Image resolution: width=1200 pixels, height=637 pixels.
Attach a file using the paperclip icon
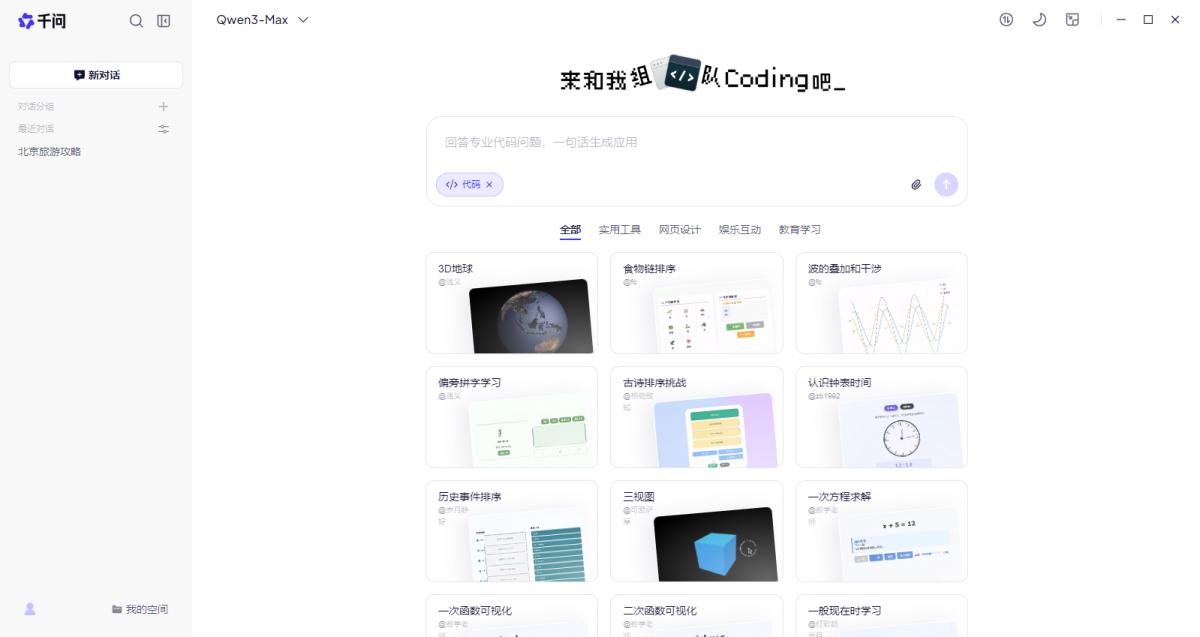916,184
